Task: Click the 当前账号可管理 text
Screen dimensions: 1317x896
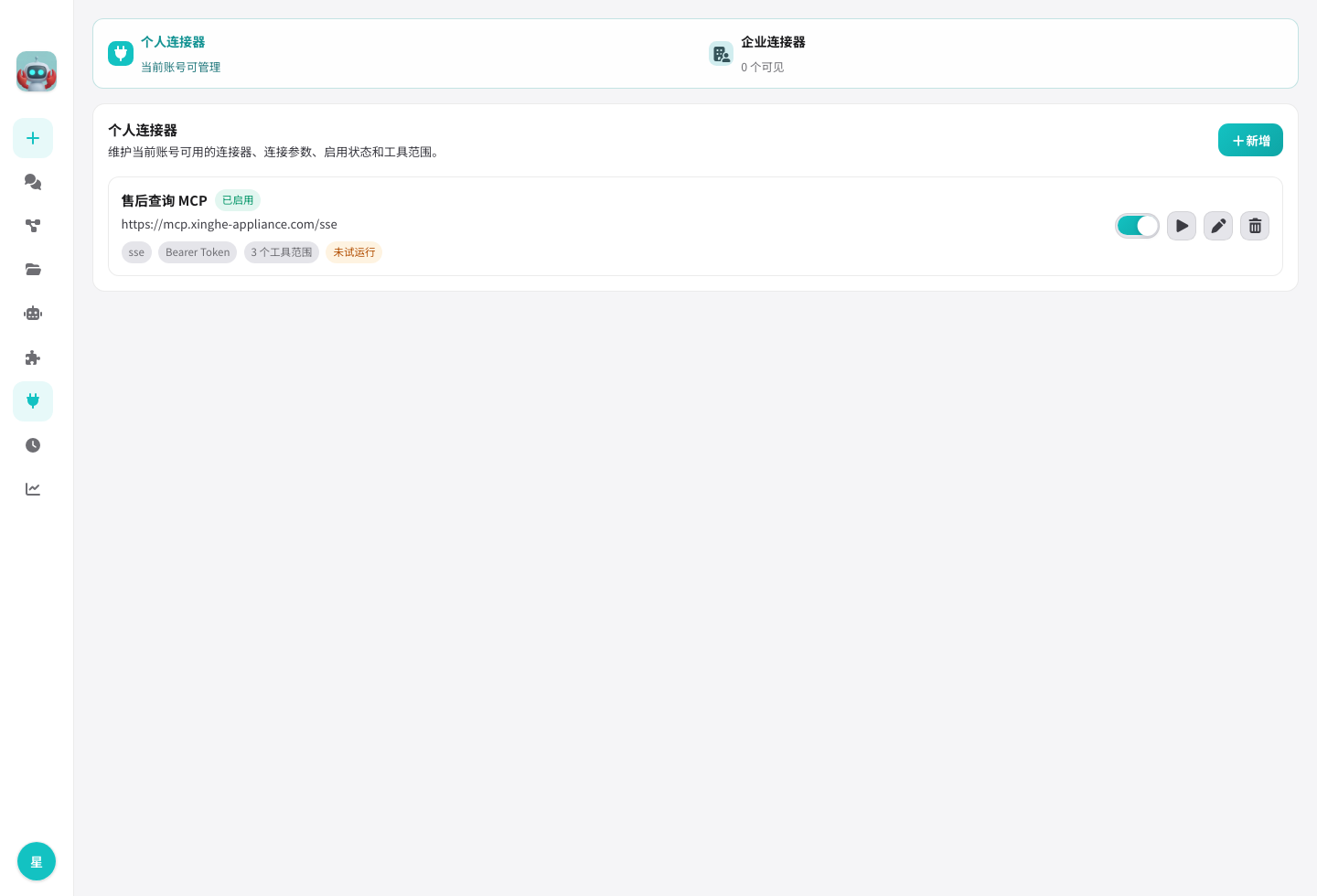Action: [x=180, y=67]
